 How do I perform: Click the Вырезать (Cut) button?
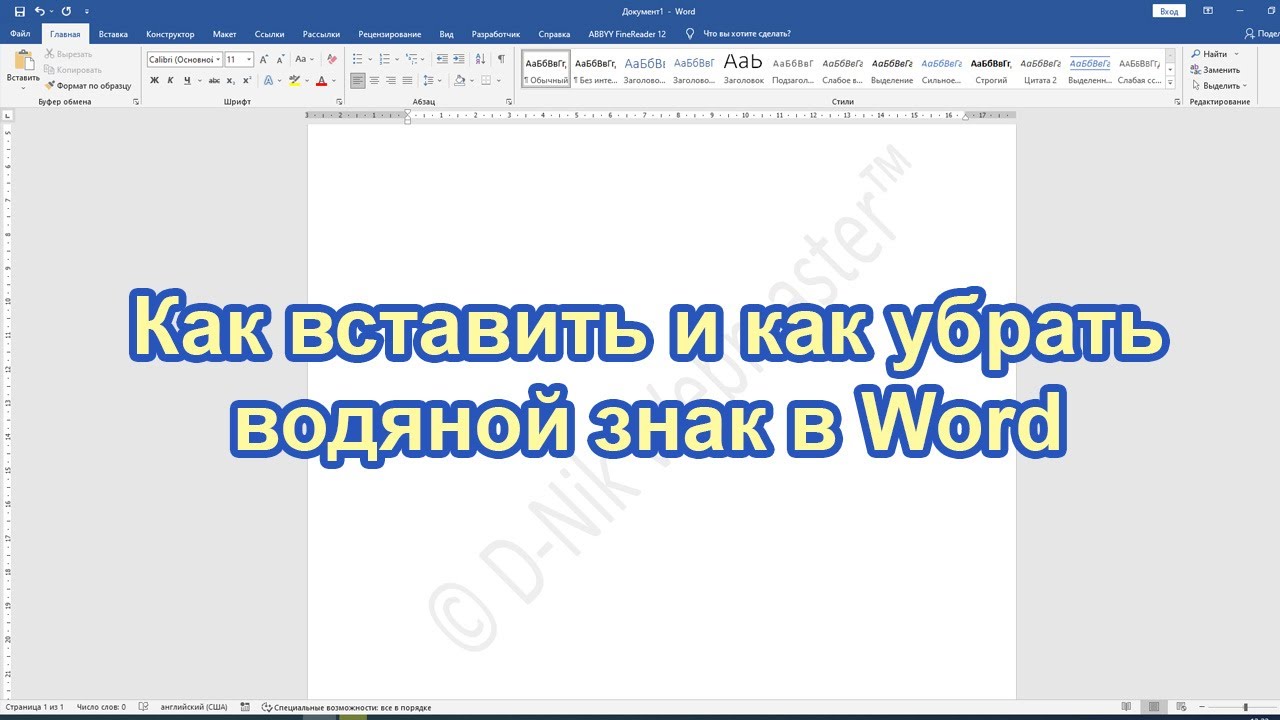pyautogui.click(x=68, y=54)
